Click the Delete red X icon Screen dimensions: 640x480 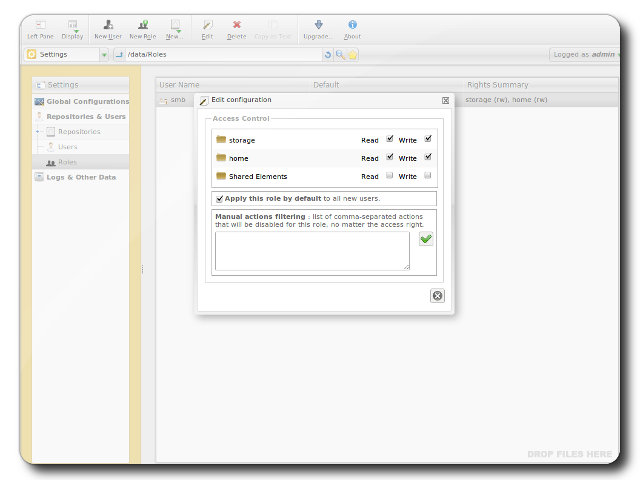[x=236, y=24]
